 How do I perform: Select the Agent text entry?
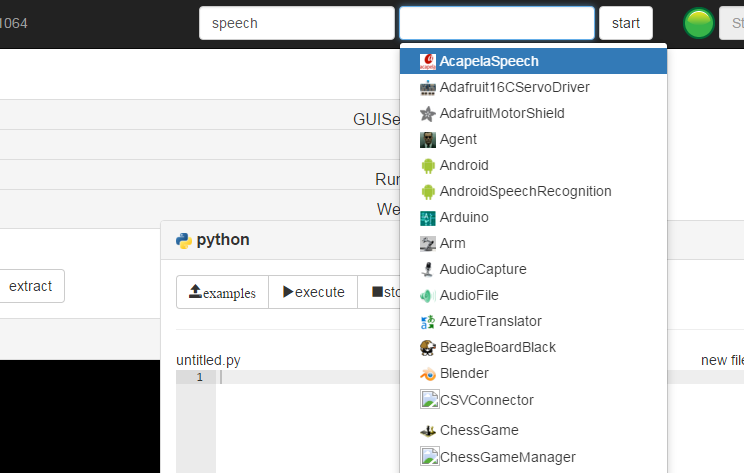coord(458,139)
